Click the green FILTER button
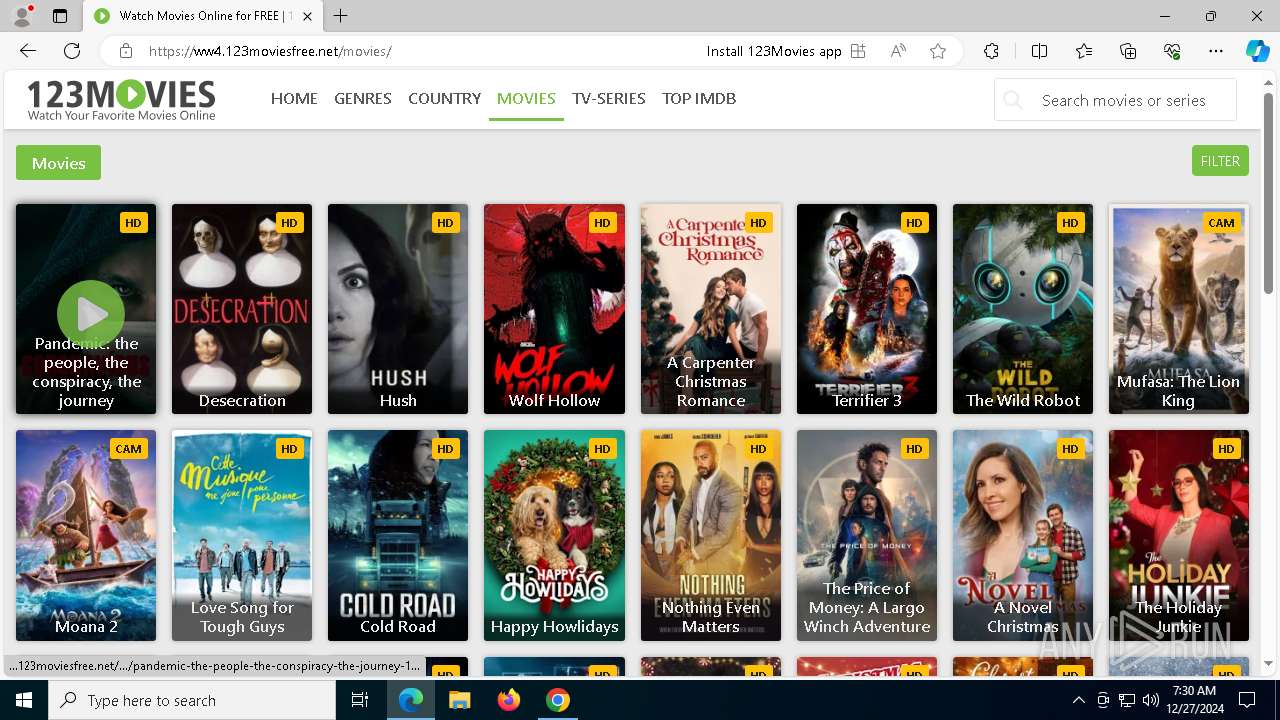This screenshot has height=720, width=1280. point(1220,161)
